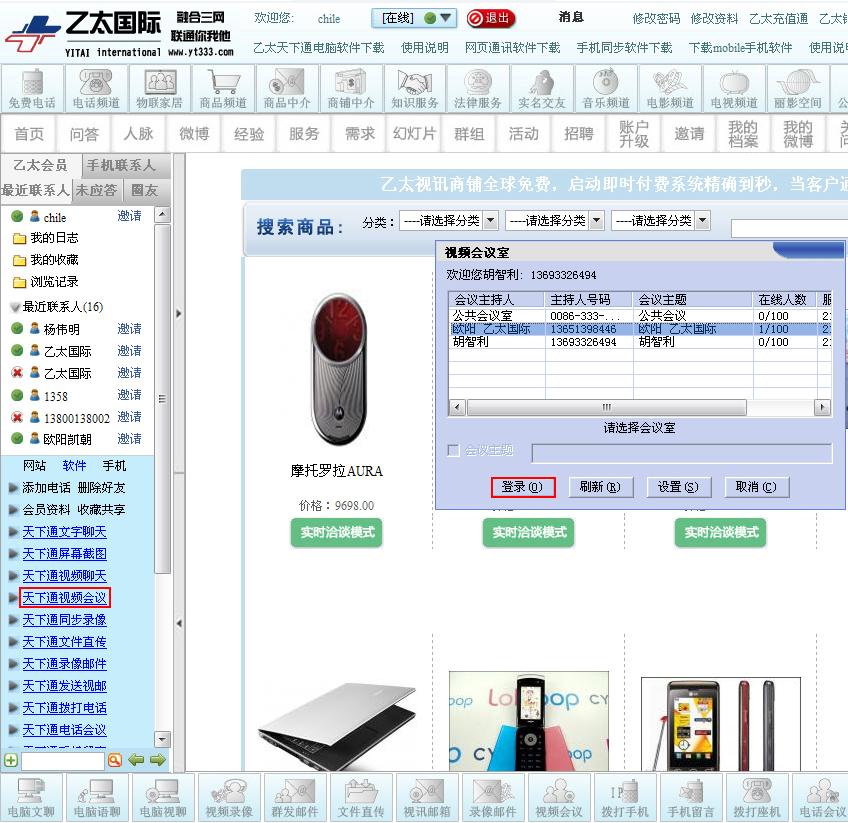Open the 微博 tab
The image size is (848, 823).
click(194, 134)
